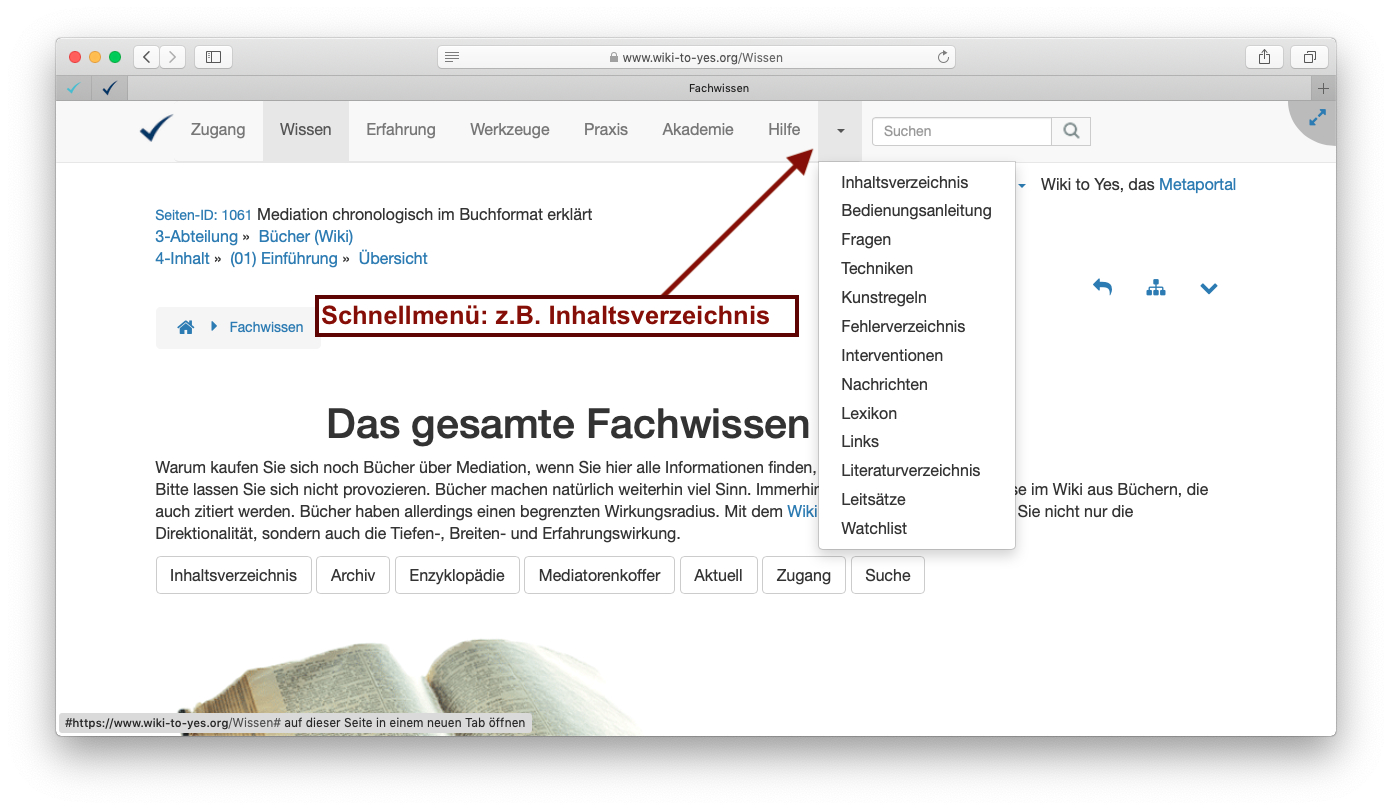Screen dimensions: 1392x810
Task: Click into the Suchen search field
Action: tap(961, 131)
